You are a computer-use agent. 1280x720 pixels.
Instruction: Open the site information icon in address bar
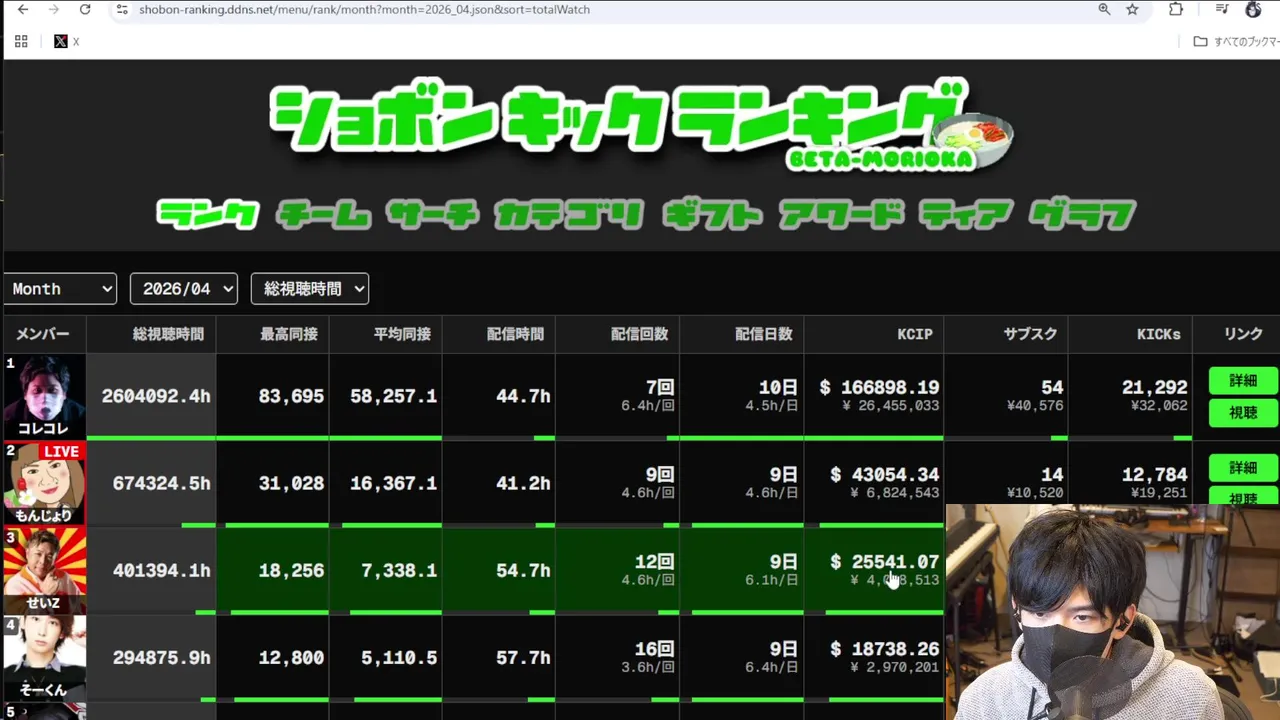pos(122,9)
